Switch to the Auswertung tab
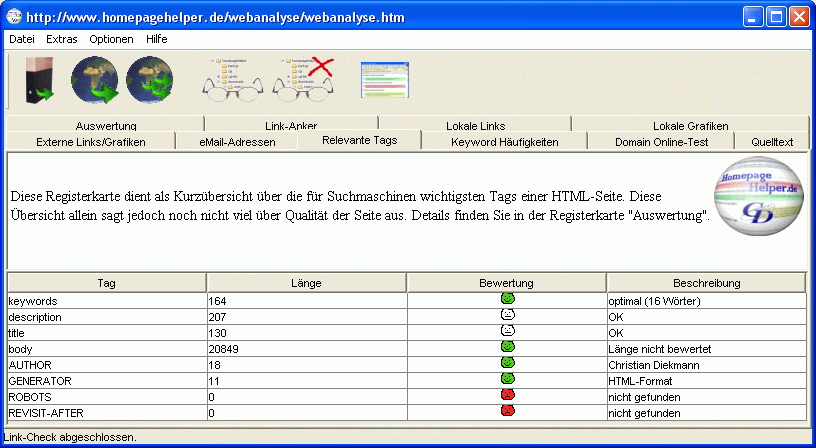Screen dimensions: 816x448 [x=105, y=126]
